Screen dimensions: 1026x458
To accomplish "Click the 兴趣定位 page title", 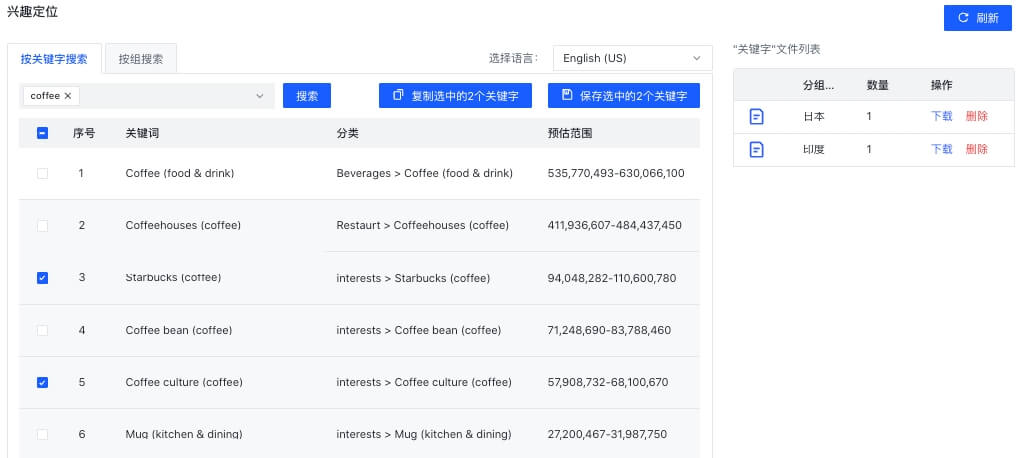I will tap(32, 12).
